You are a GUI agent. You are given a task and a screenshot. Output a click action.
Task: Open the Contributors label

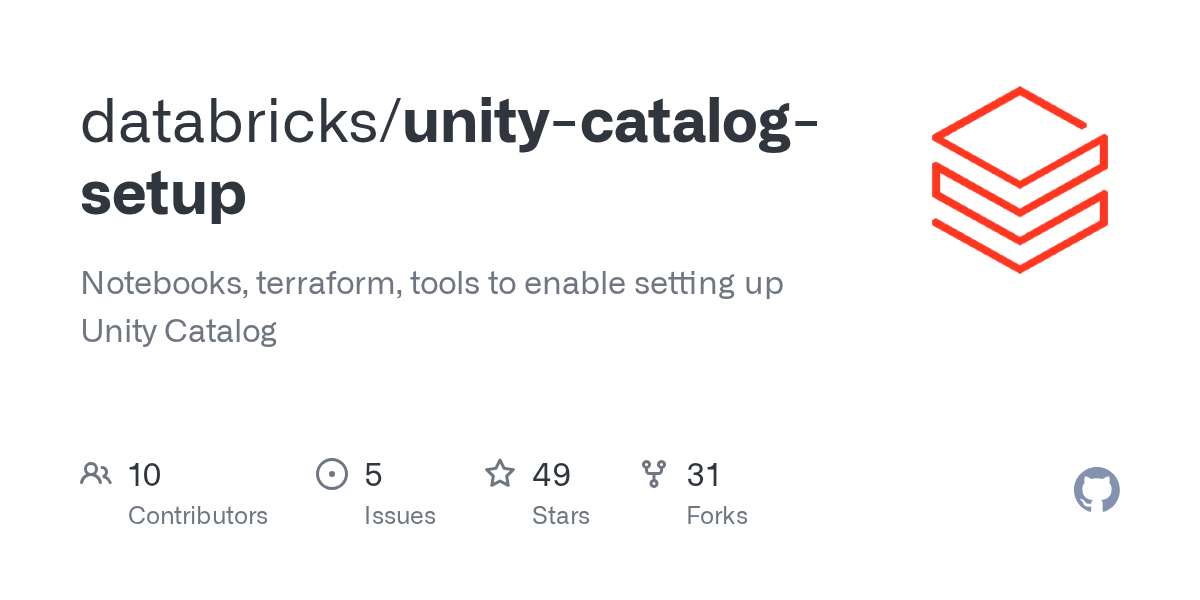click(x=198, y=516)
